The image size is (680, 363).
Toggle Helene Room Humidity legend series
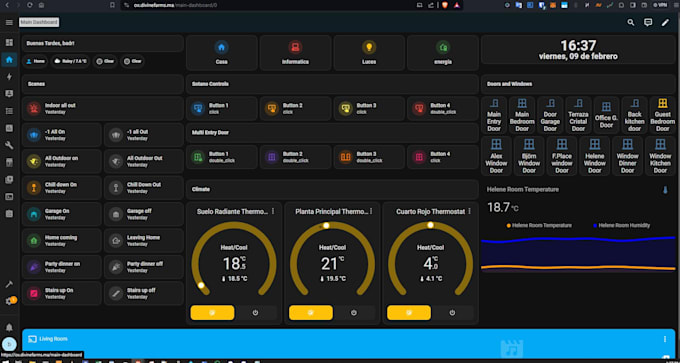click(621, 226)
